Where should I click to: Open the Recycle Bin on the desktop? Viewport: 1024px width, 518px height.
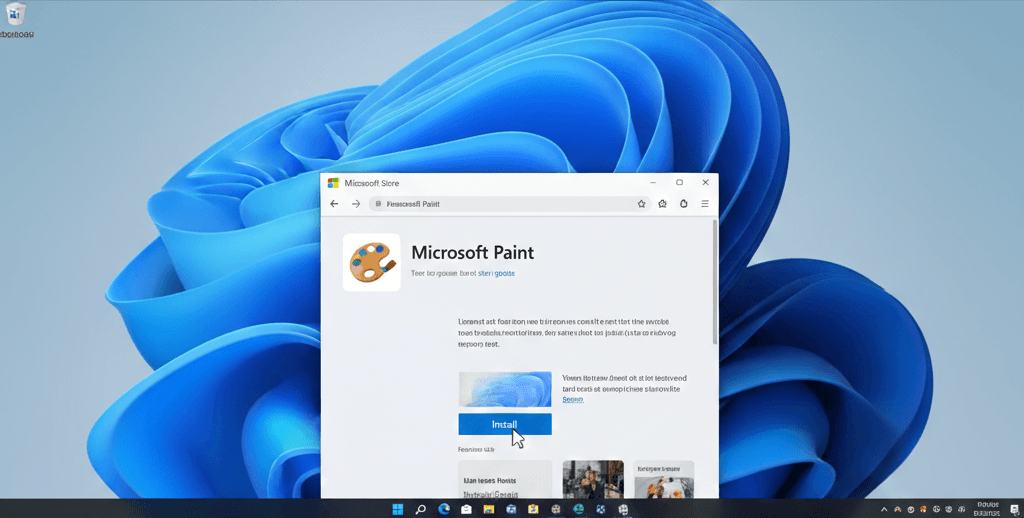click(x=16, y=16)
